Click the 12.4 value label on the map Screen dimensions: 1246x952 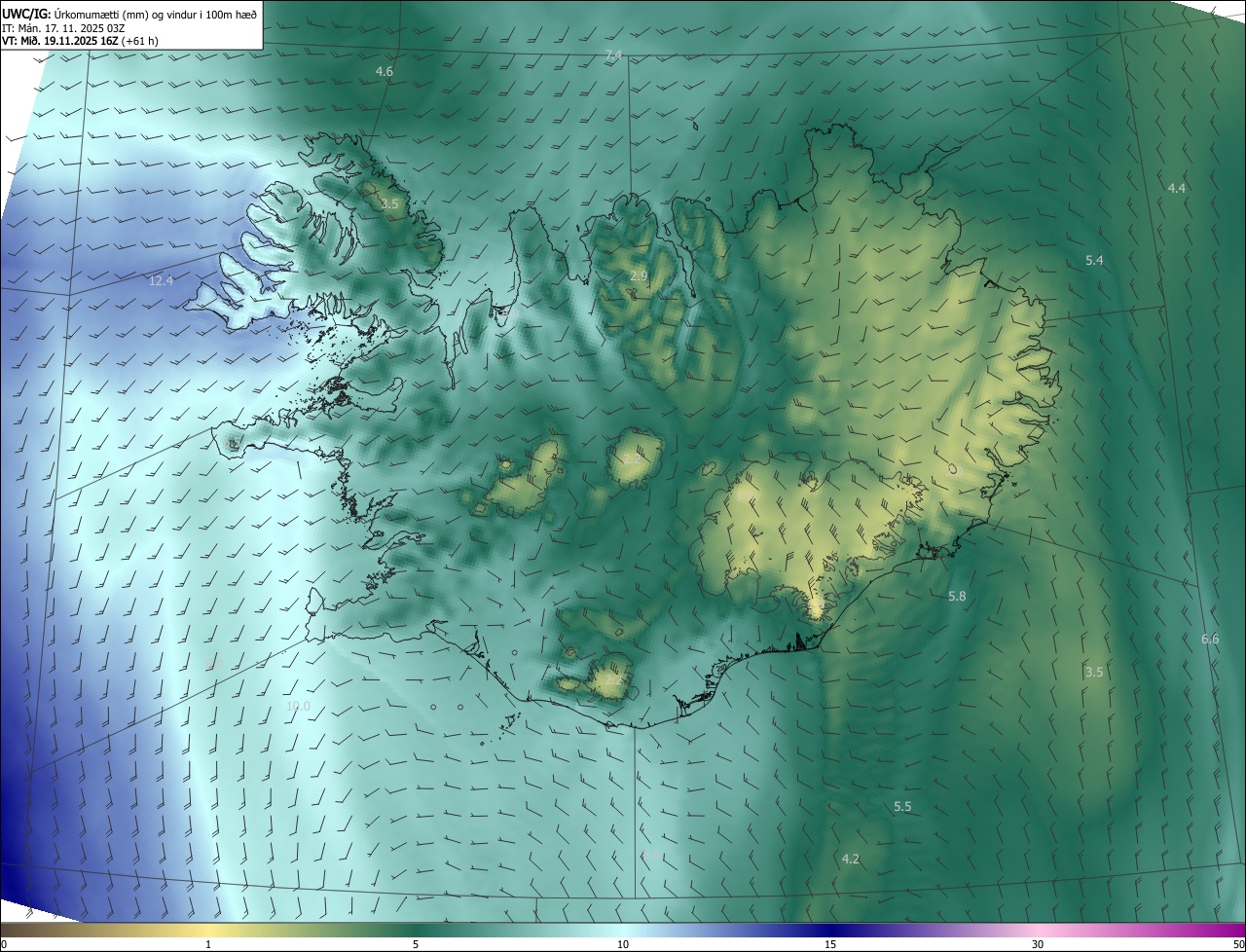point(161,281)
